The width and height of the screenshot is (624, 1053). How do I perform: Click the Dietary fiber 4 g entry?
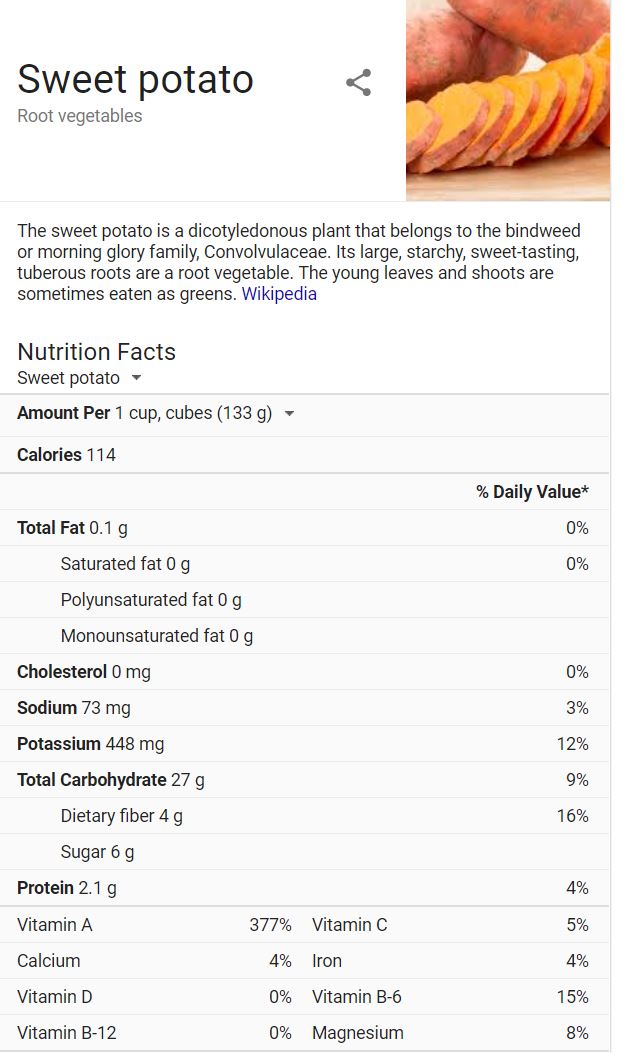(121, 816)
